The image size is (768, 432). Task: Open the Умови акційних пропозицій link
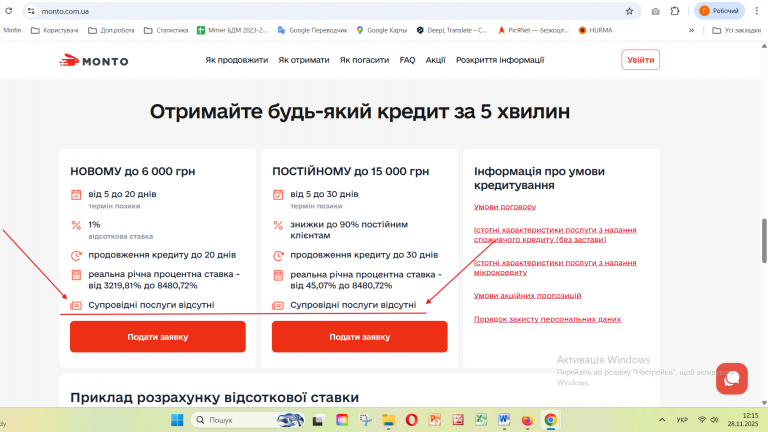[x=528, y=295]
